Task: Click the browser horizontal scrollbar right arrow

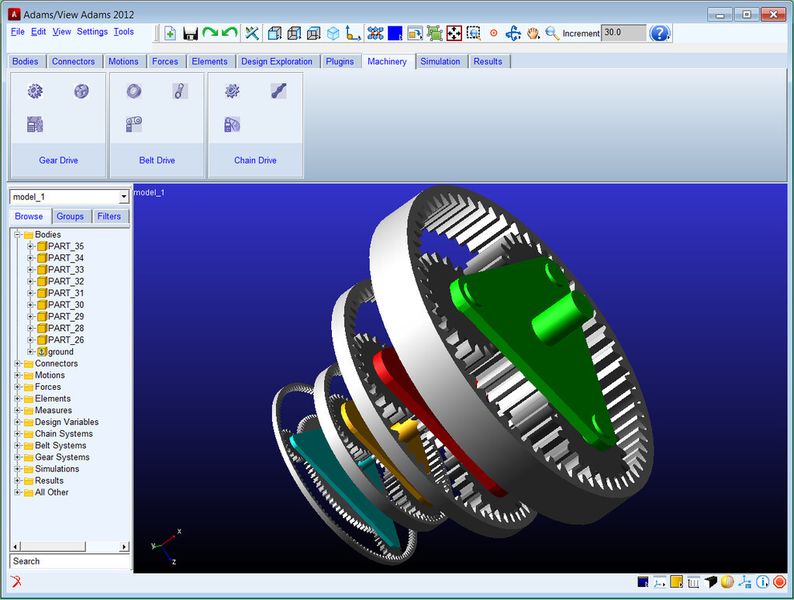Action: [124, 546]
